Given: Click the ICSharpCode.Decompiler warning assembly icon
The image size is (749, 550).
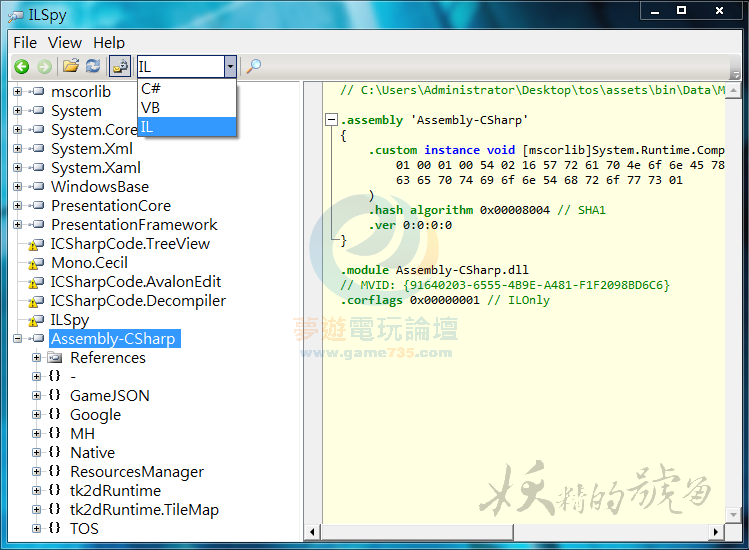Looking at the screenshot, I should pos(37,301).
